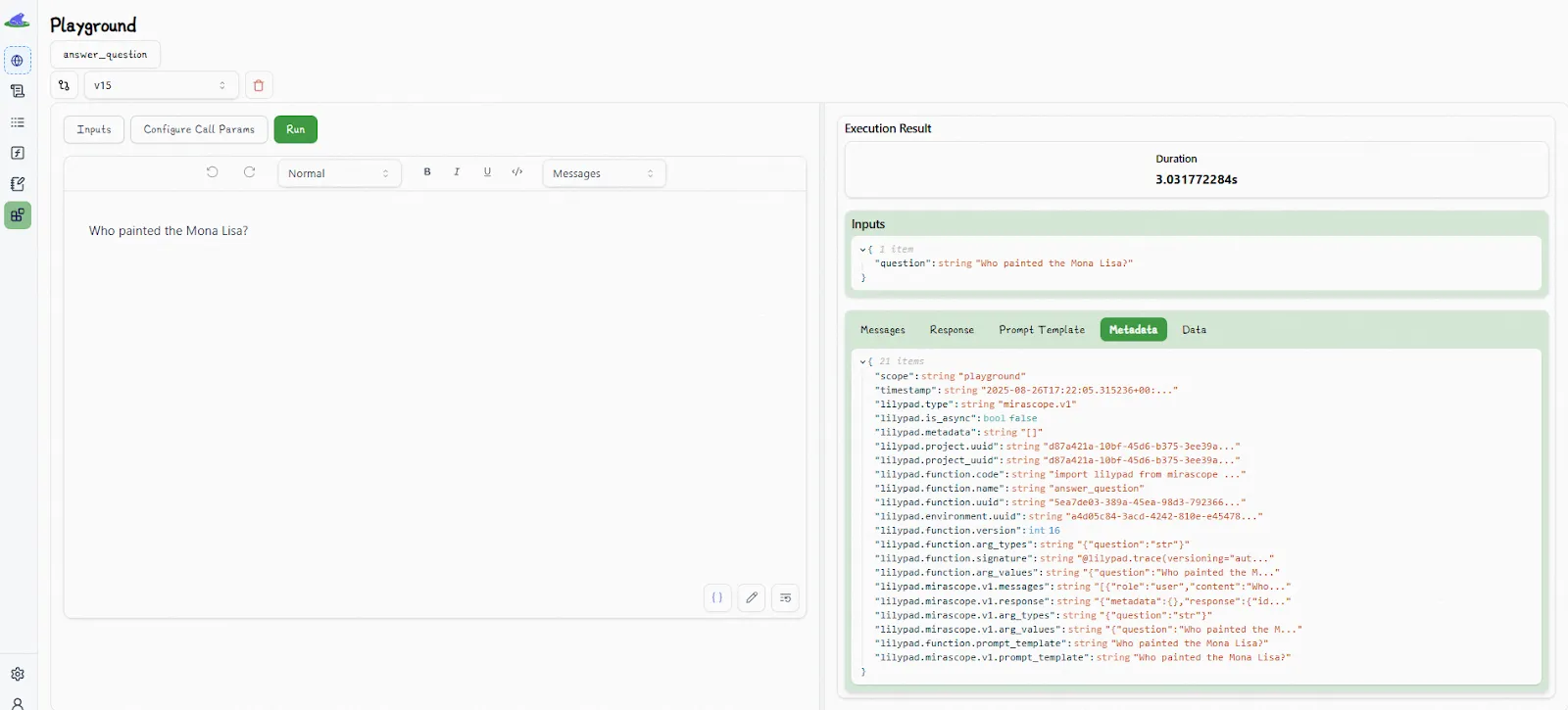This screenshot has width=1568, height=710.
Task: Click the undo arrow in editor toolbar
Action: point(212,172)
